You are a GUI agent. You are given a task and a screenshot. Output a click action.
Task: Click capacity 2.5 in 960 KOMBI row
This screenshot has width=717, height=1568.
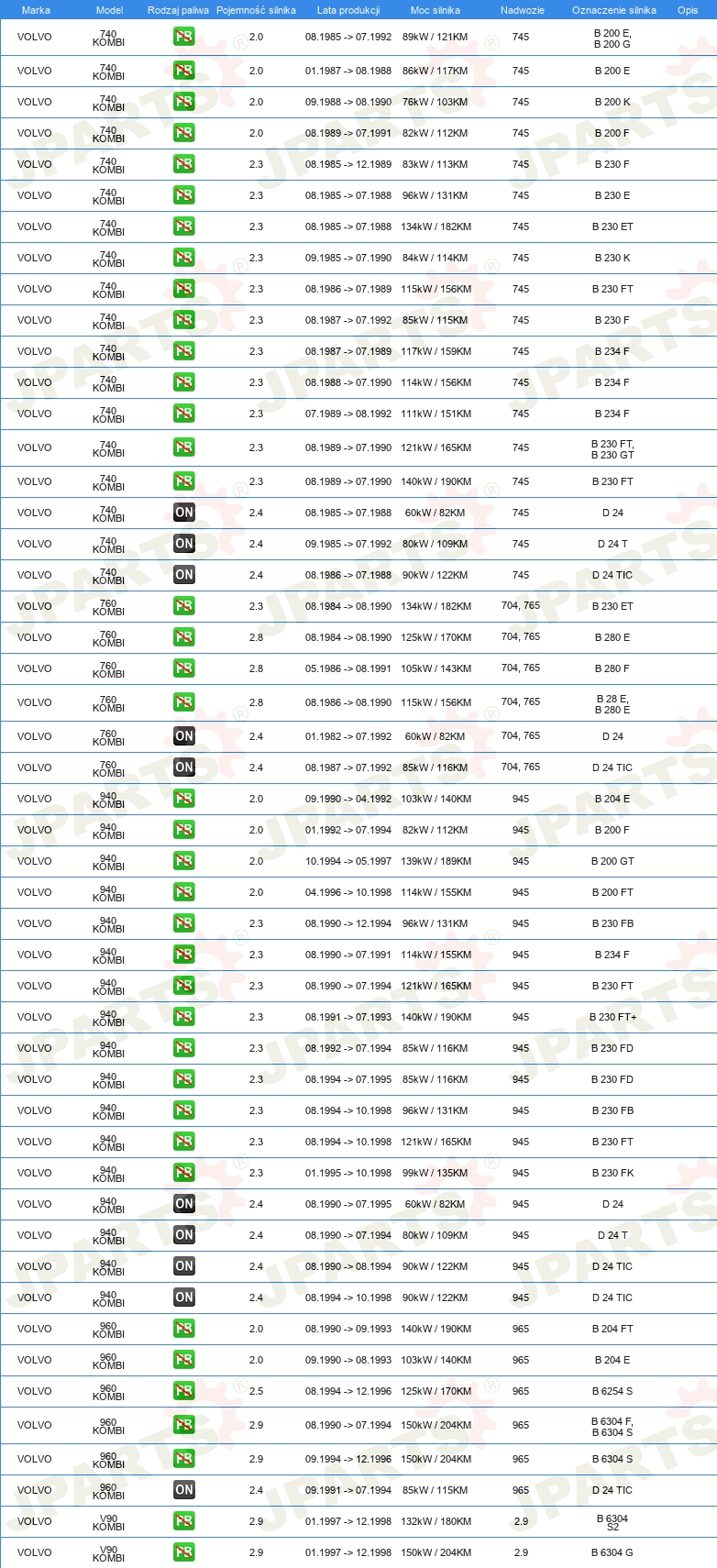(x=256, y=1391)
